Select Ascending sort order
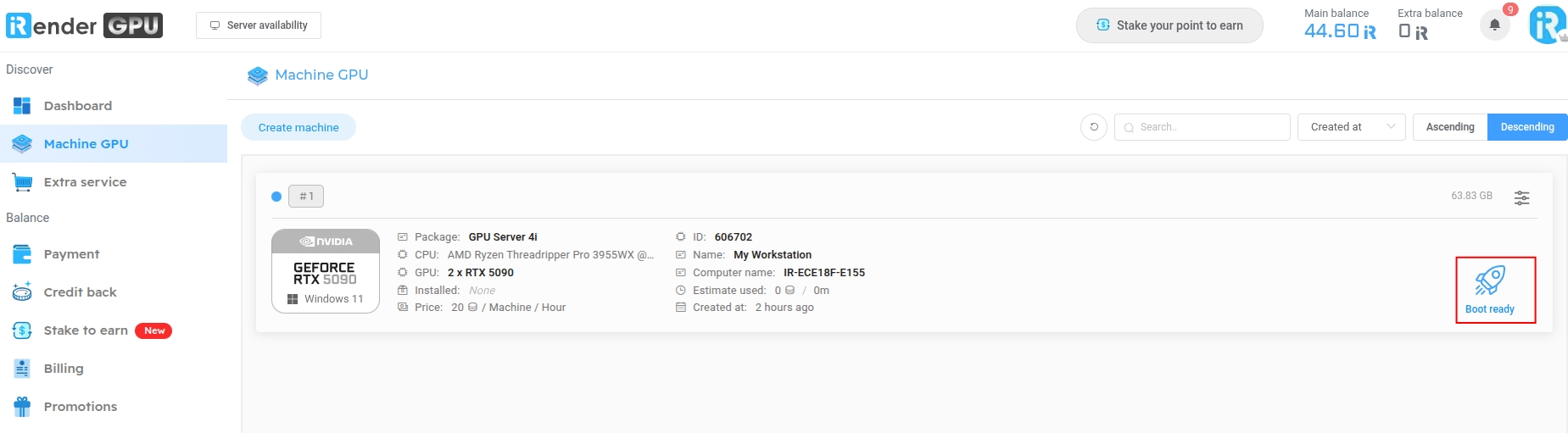Image resolution: width=1568 pixels, height=433 pixels. (1450, 127)
